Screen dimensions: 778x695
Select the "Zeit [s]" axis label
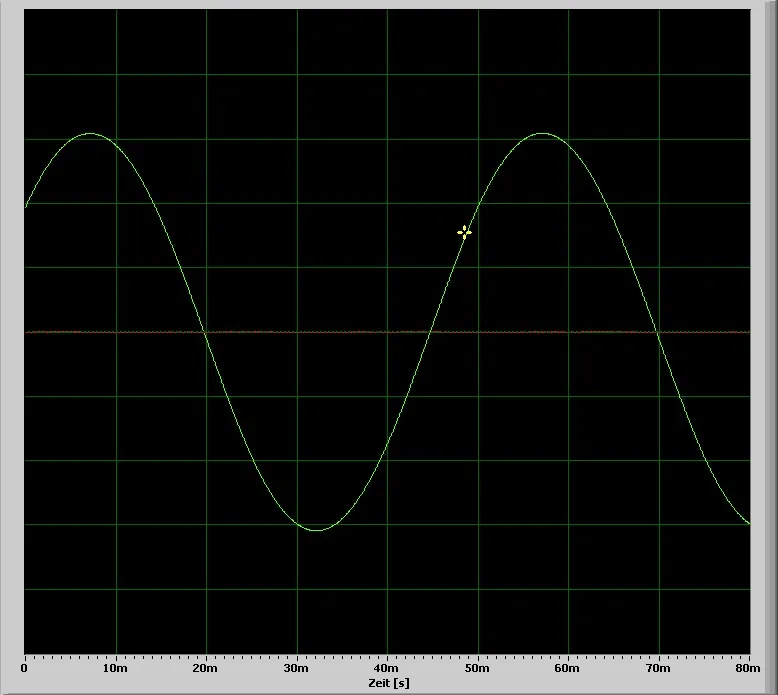[389, 683]
